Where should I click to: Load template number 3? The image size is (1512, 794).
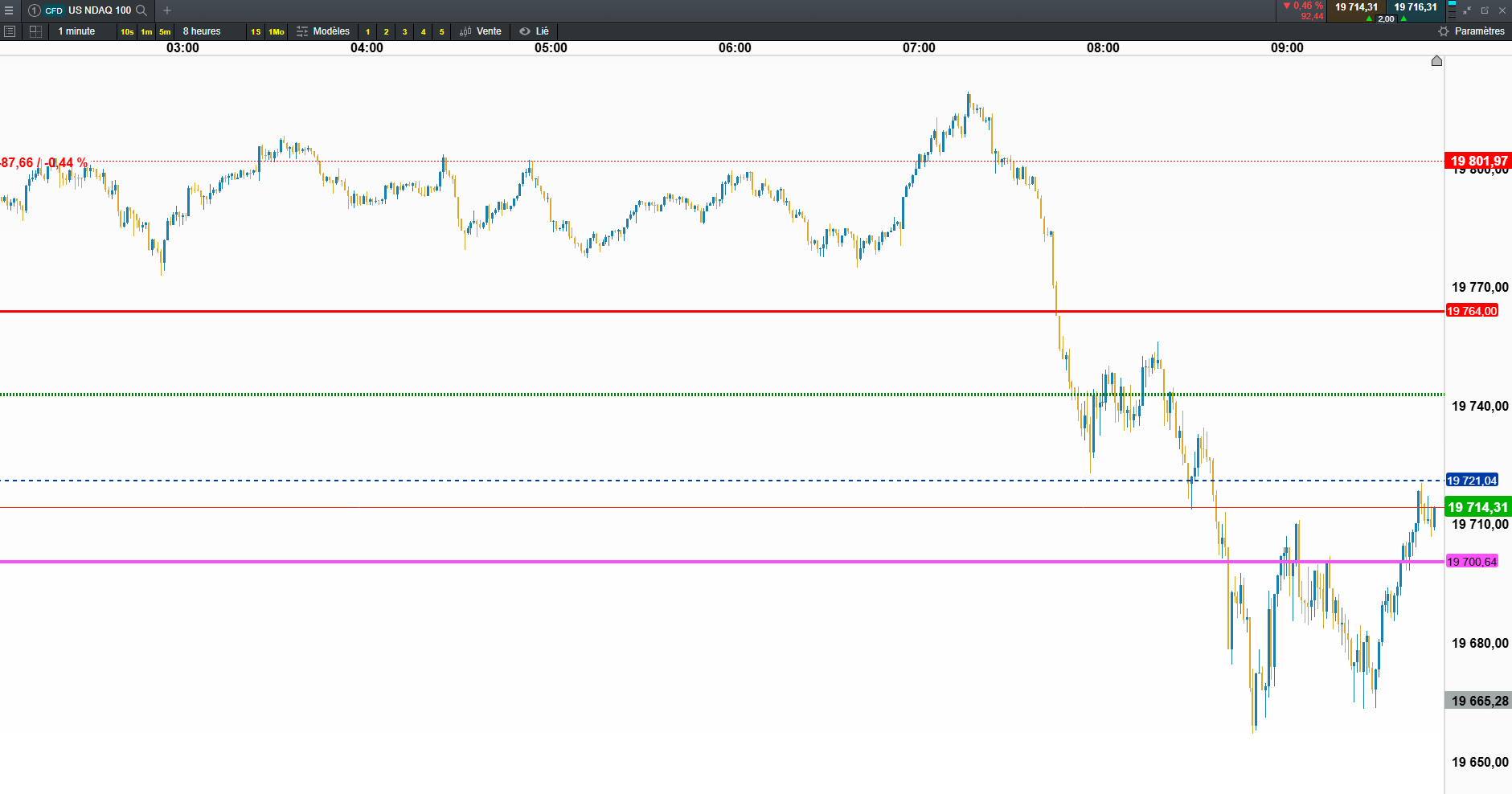[404, 31]
